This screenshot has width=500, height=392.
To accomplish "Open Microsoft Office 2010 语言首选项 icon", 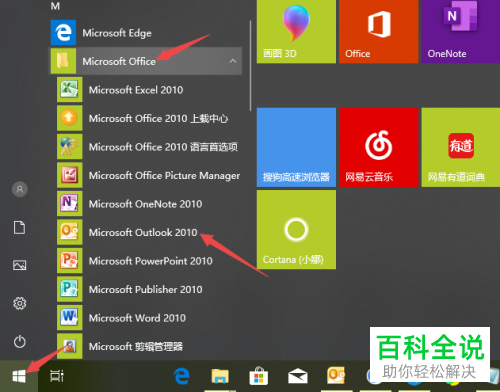I will tap(70, 147).
